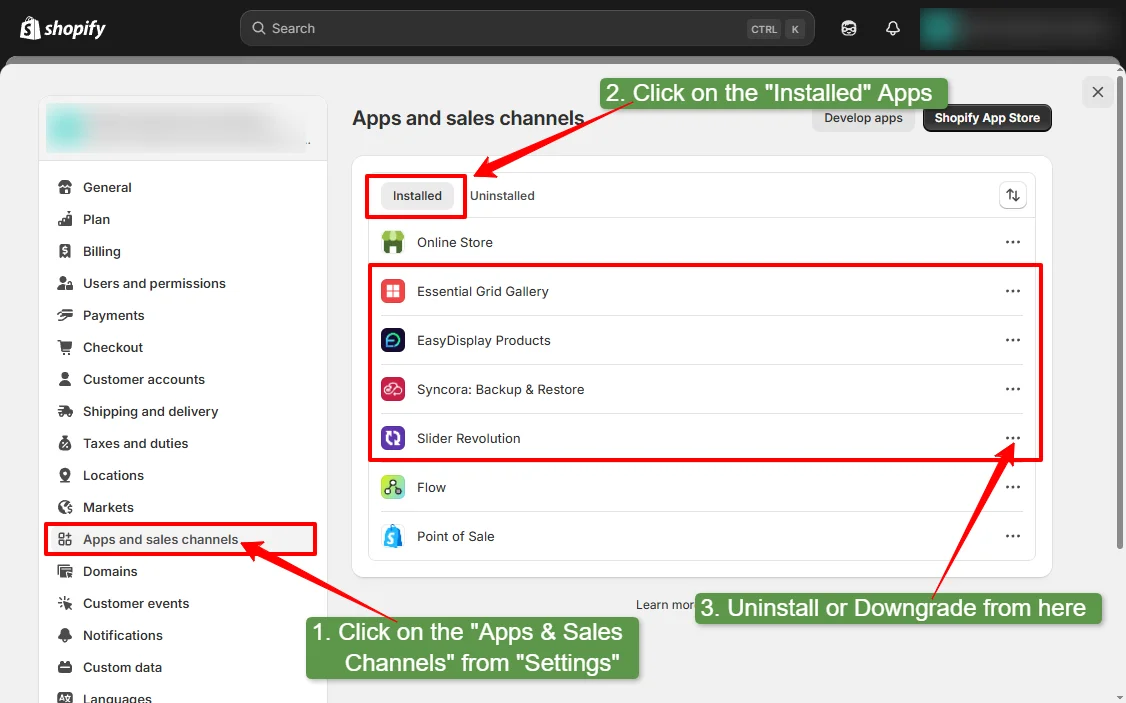Viewport: 1126px width, 703px height.
Task: Click the Customer events cursor icon
Action: point(65,603)
